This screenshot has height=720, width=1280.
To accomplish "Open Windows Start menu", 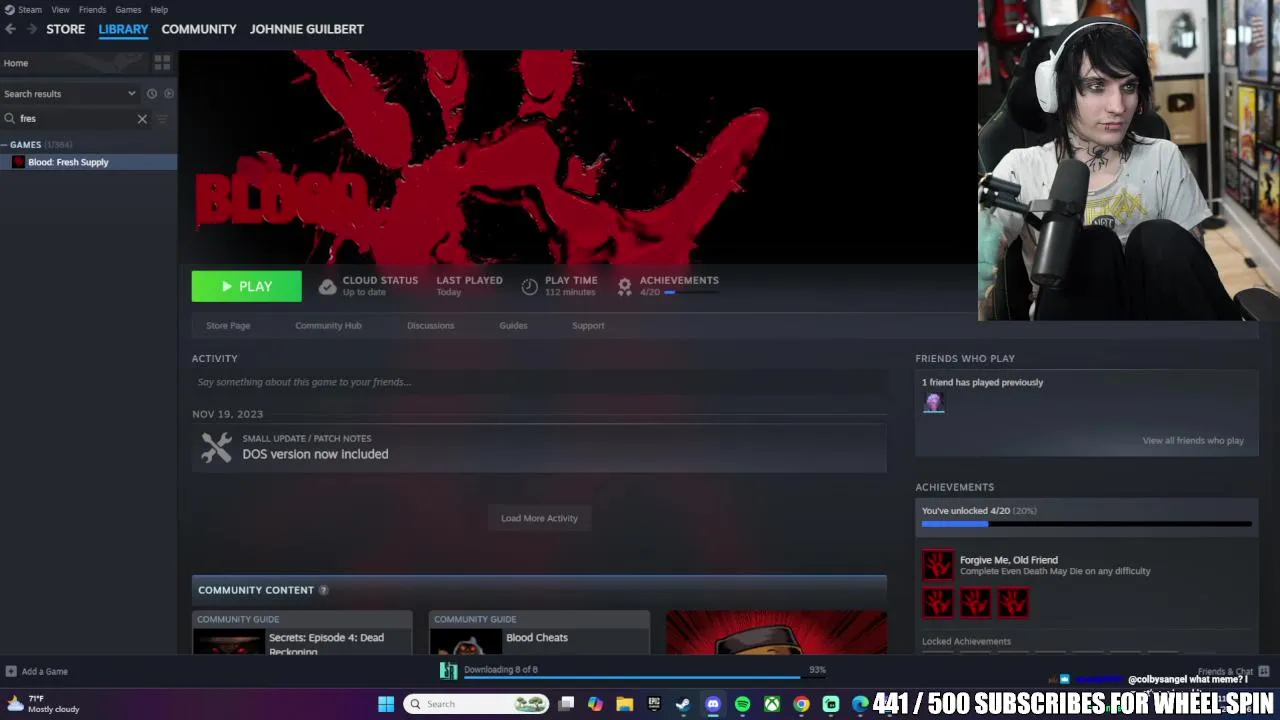I will (386, 704).
